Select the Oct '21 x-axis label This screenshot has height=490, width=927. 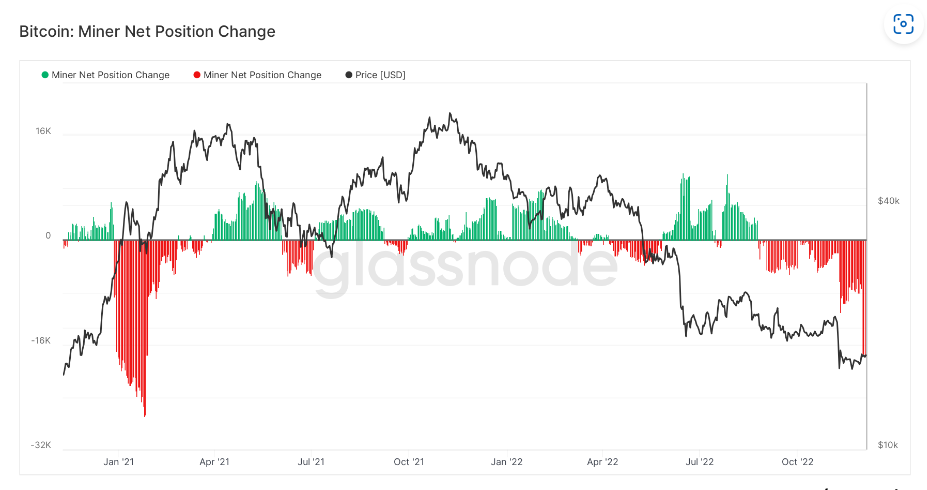click(407, 462)
